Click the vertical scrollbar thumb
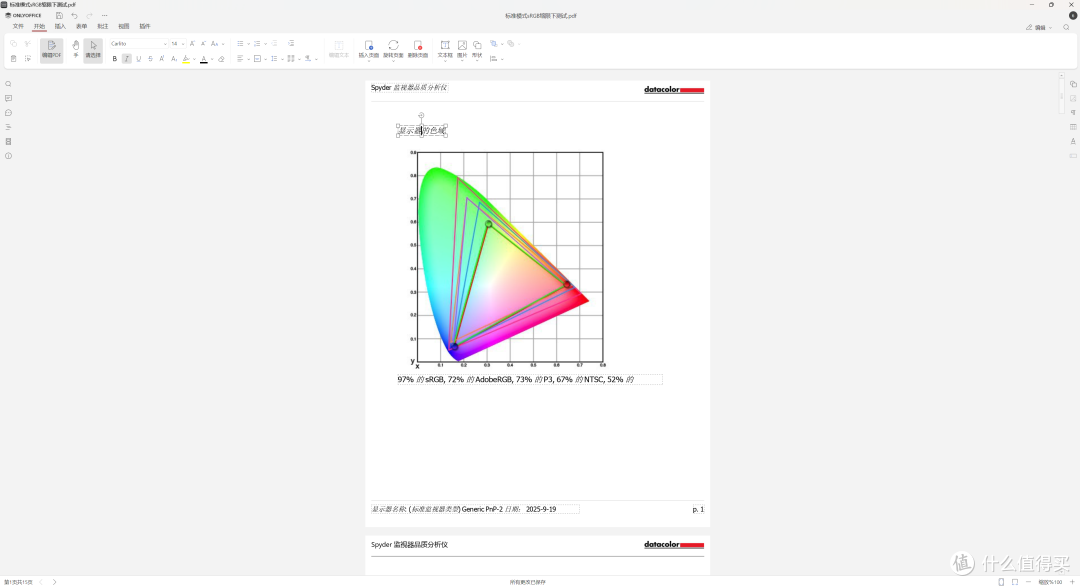1080x586 pixels. (x=1061, y=95)
